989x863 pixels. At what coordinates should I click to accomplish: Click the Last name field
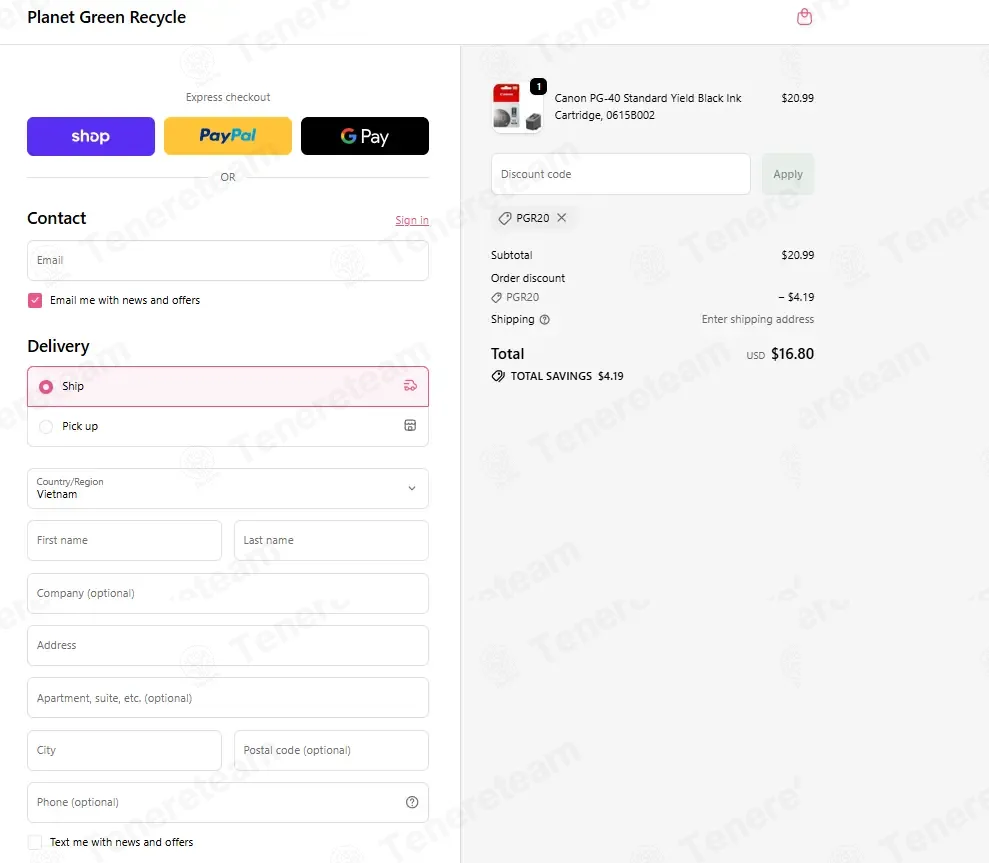331,541
